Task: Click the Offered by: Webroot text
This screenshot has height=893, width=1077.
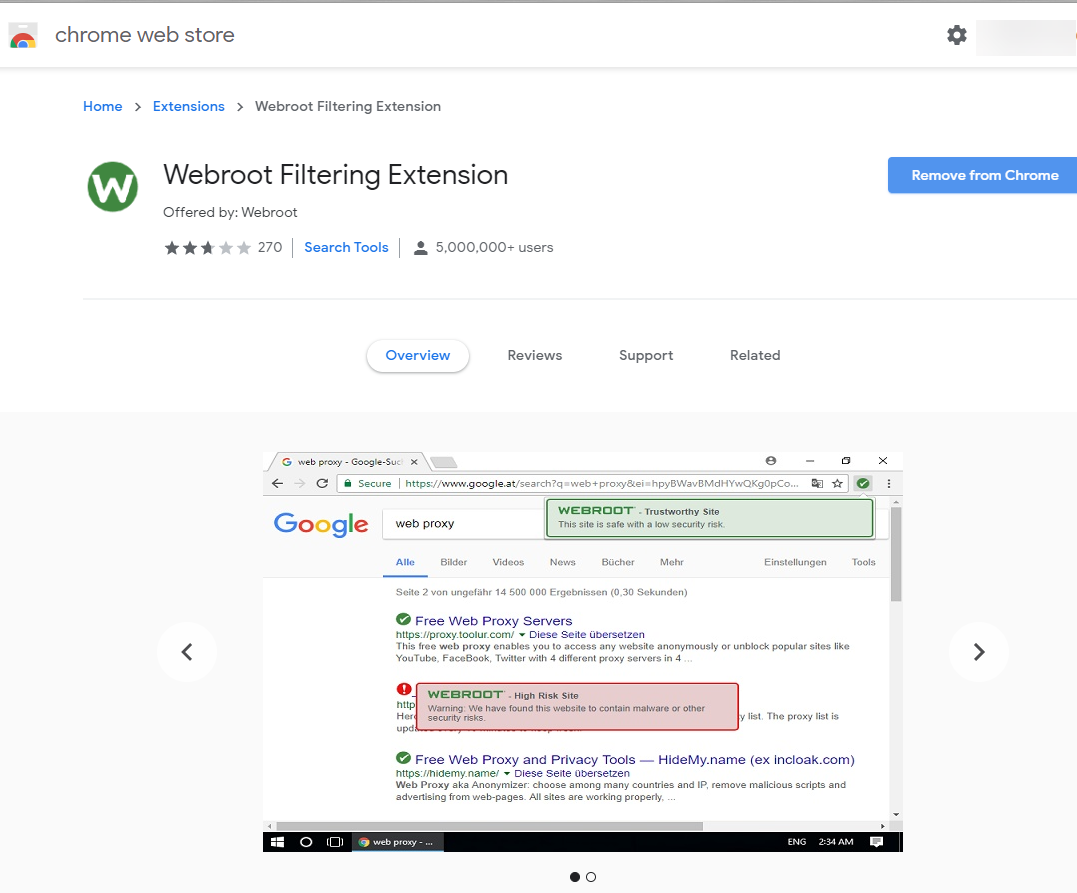Action: [x=230, y=212]
